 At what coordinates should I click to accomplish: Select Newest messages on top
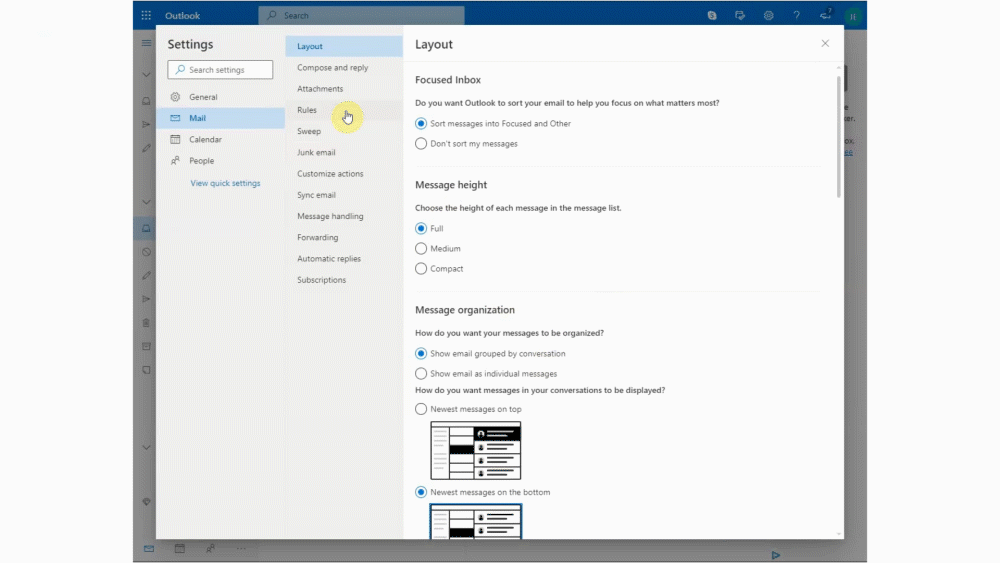421,409
